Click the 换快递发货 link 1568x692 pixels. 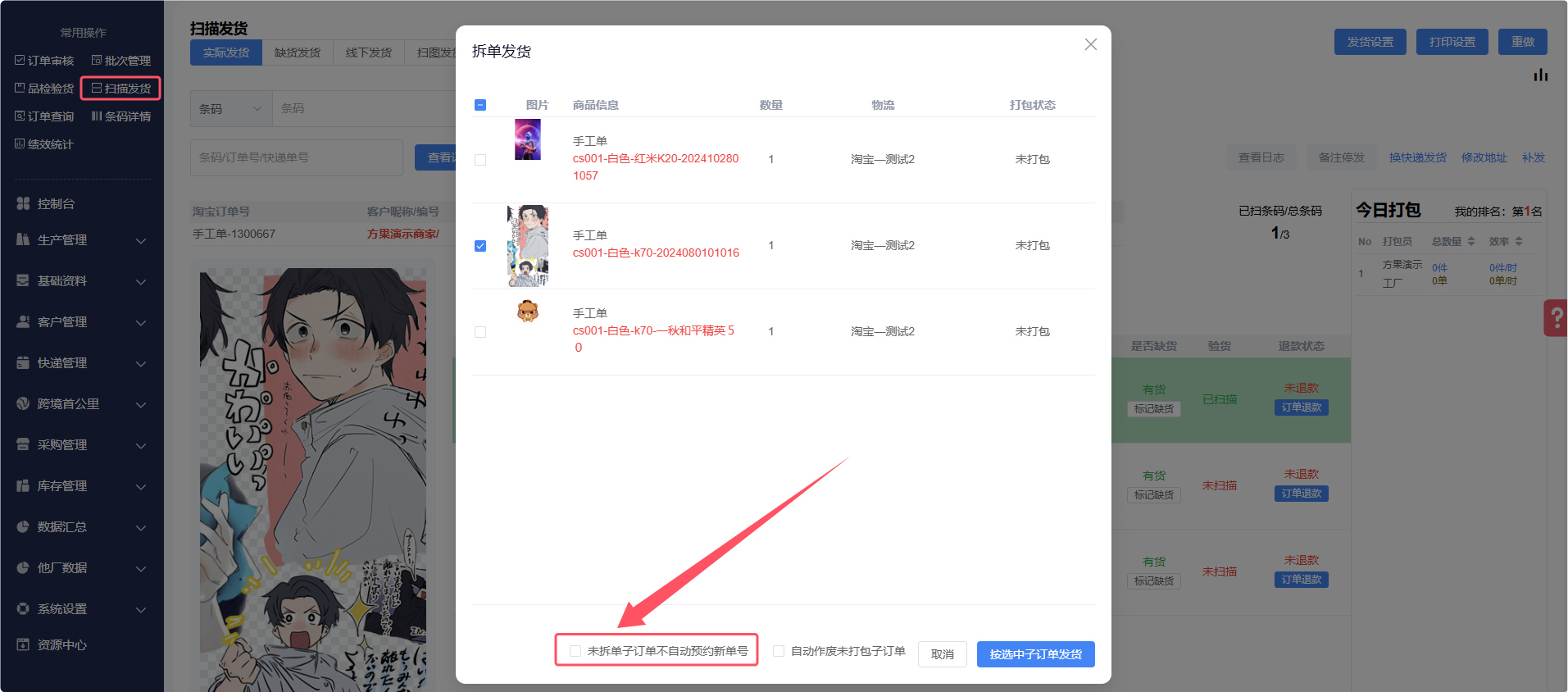1418,157
